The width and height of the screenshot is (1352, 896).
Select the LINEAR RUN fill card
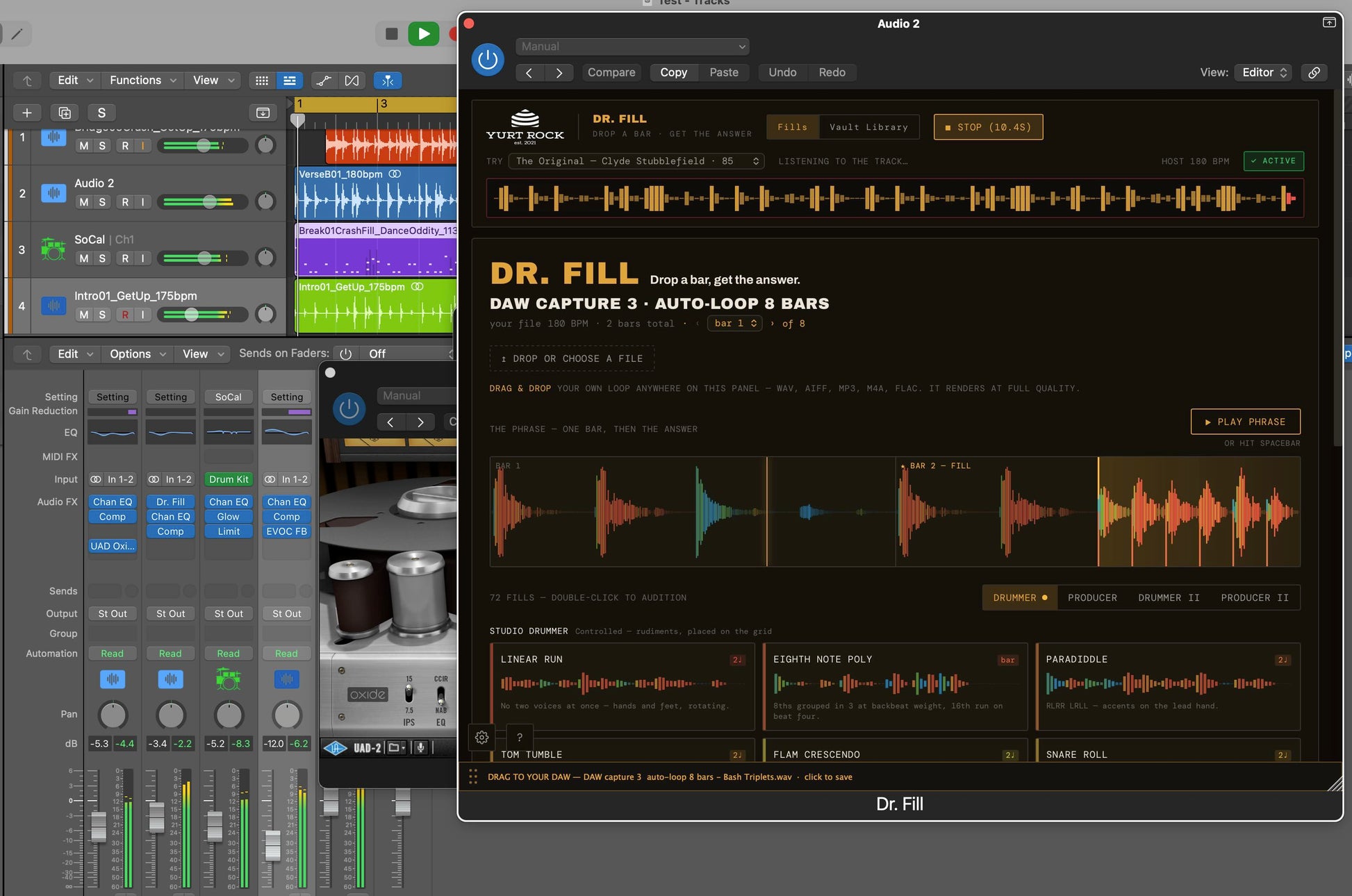(623, 686)
